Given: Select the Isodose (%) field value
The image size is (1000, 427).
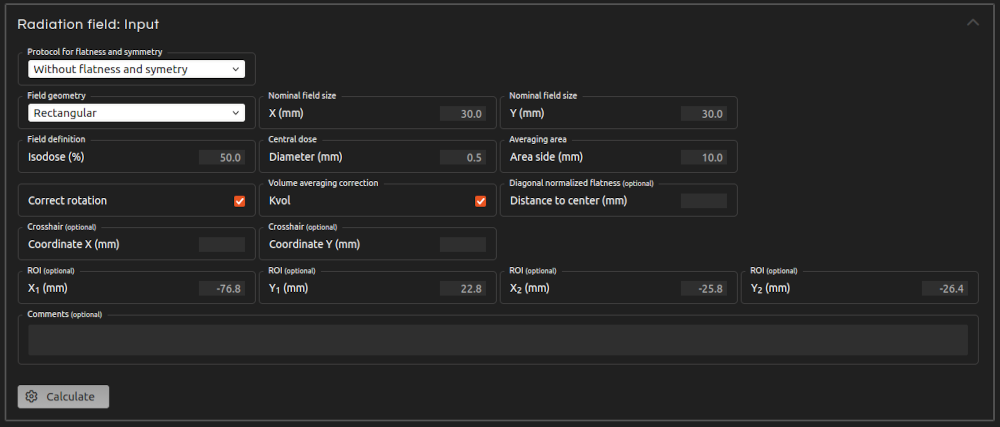Looking at the screenshot, I should [222, 157].
